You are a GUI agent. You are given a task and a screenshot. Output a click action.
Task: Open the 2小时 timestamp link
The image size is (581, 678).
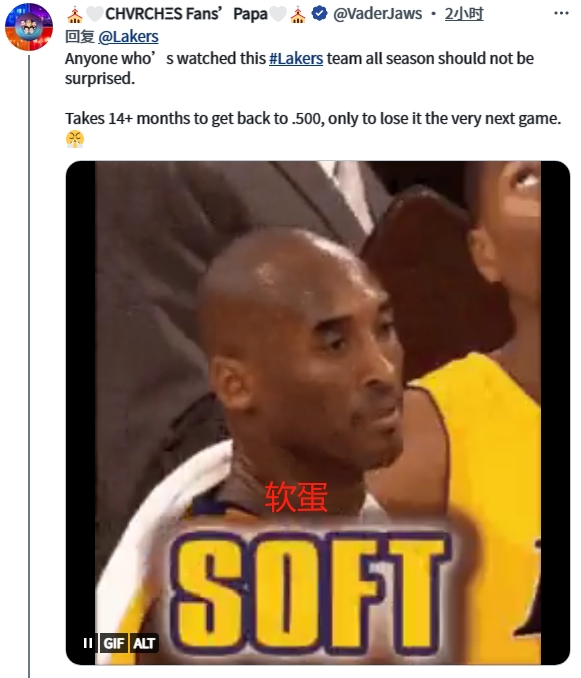pyautogui.click(x=464, y=14)
